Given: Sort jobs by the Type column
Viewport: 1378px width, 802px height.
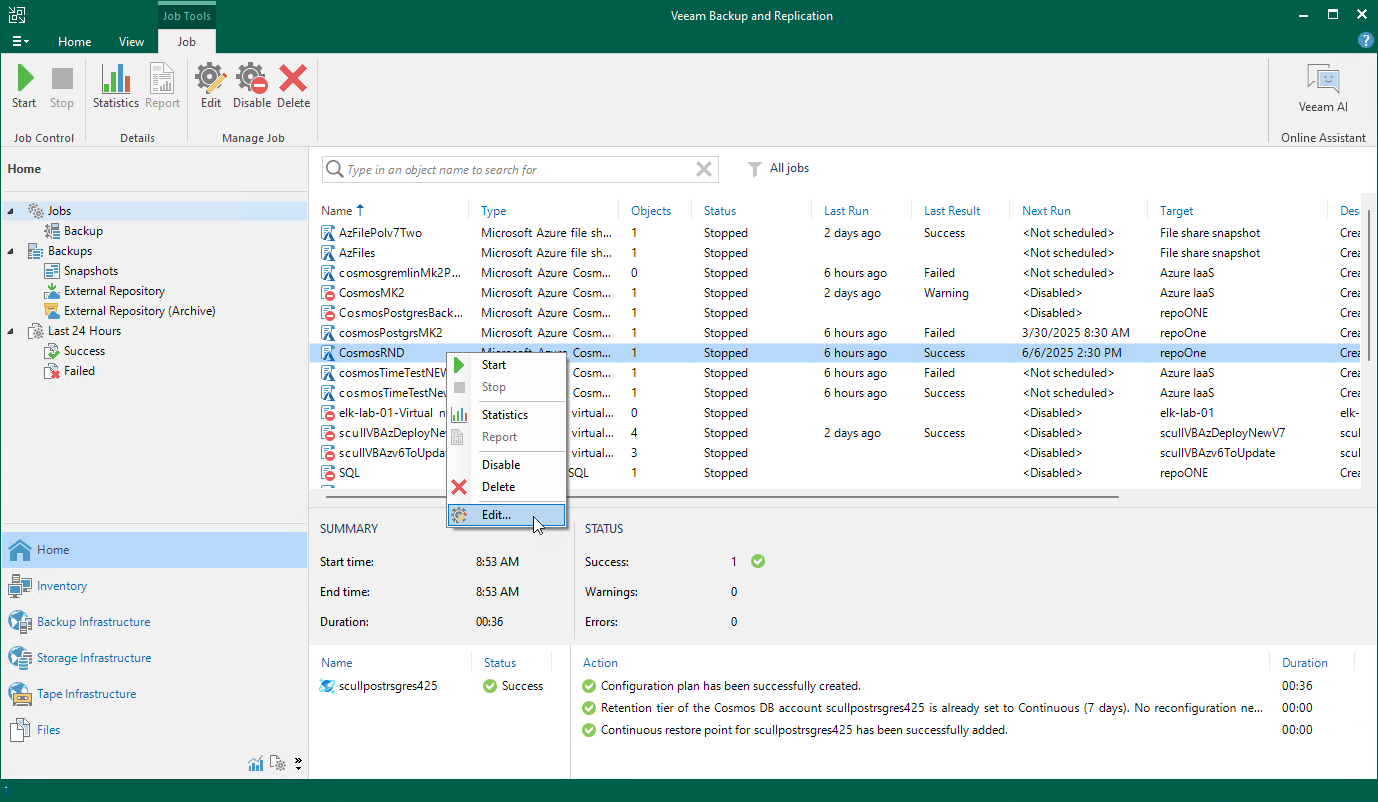Looking at the screenshot, I should pyautogui.click(x=494, y=211).
